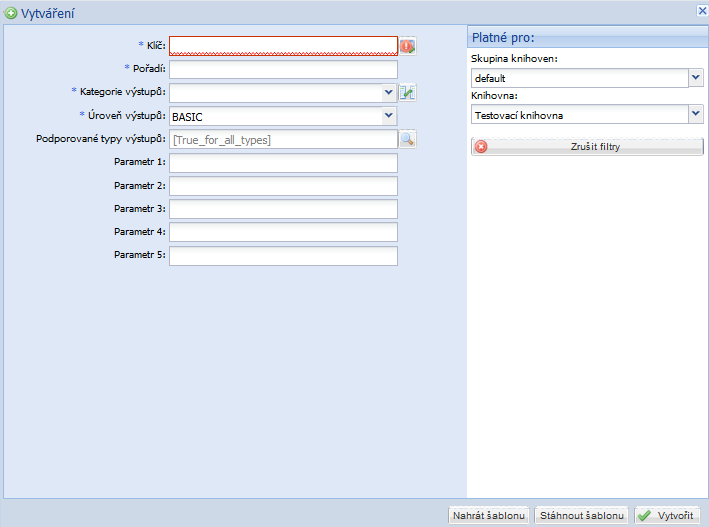Focus the Parametr 2 text box
Image resolution: width=709 pixels, height=527 pixels.
[283, 186]
